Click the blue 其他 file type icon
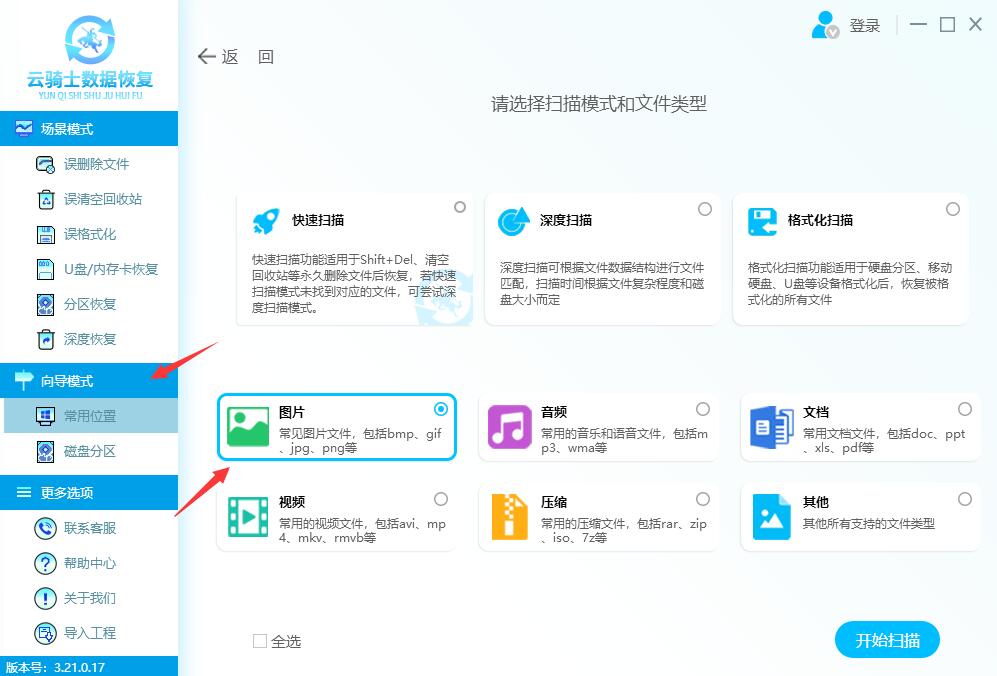Screen dimensions: 997x676 point(771,517)
